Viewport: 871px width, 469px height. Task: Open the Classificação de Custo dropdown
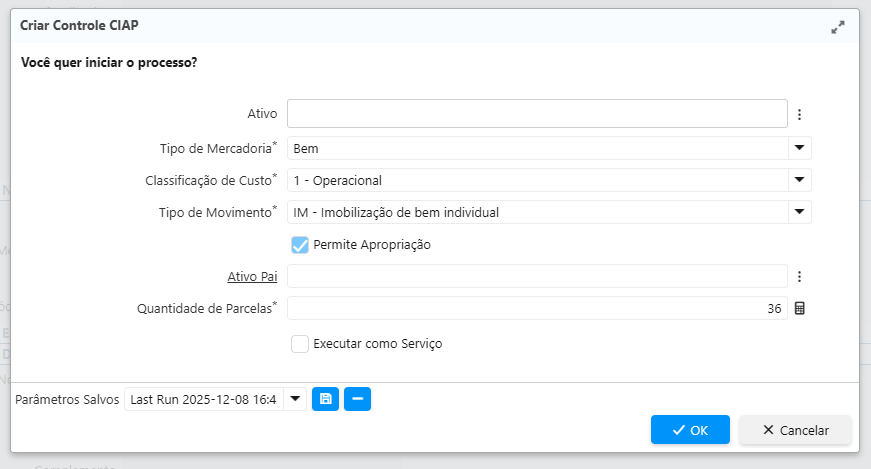pos(799,181)
